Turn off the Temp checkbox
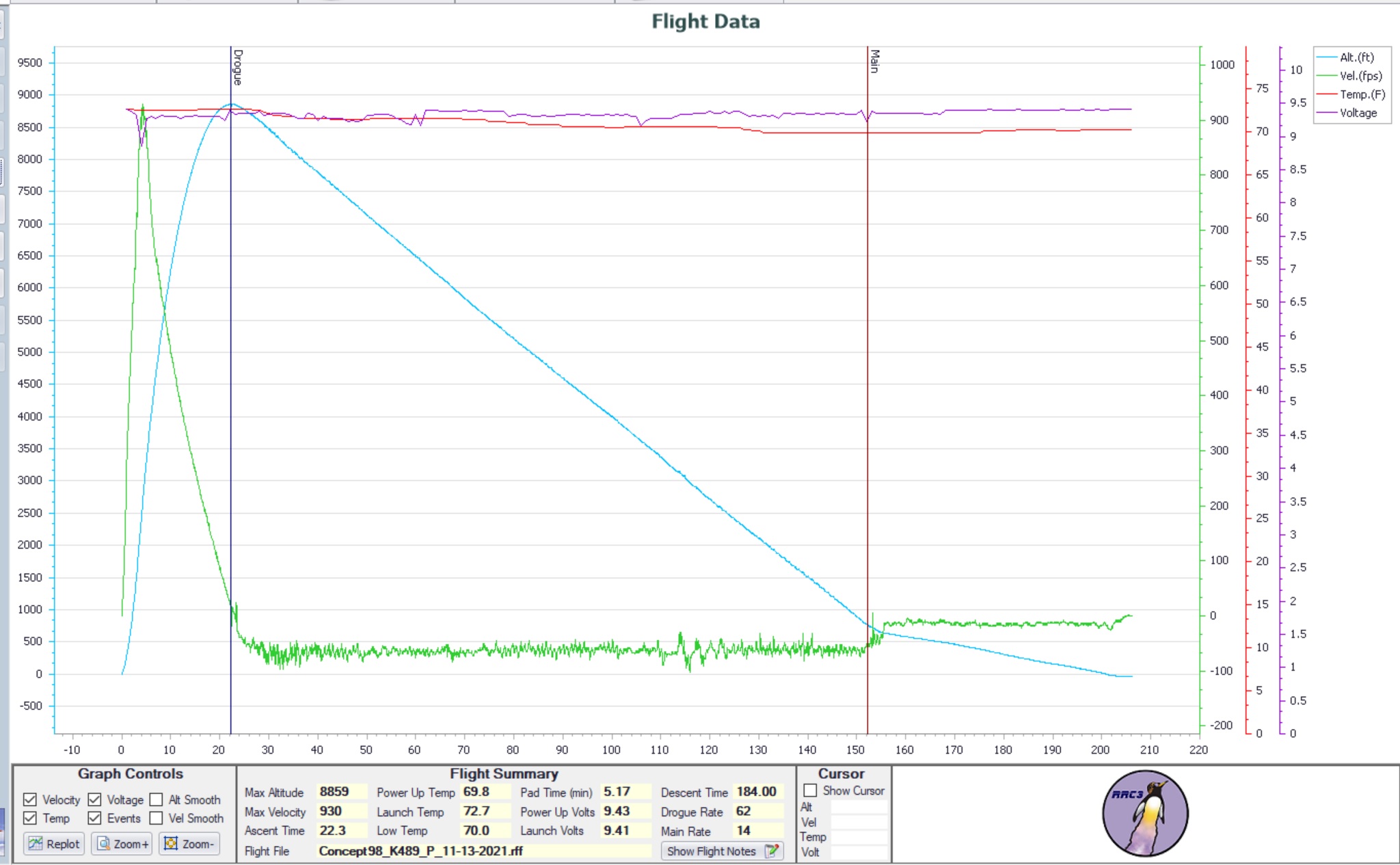This screenshot has height=865, width=1400. tap(30, 818)
